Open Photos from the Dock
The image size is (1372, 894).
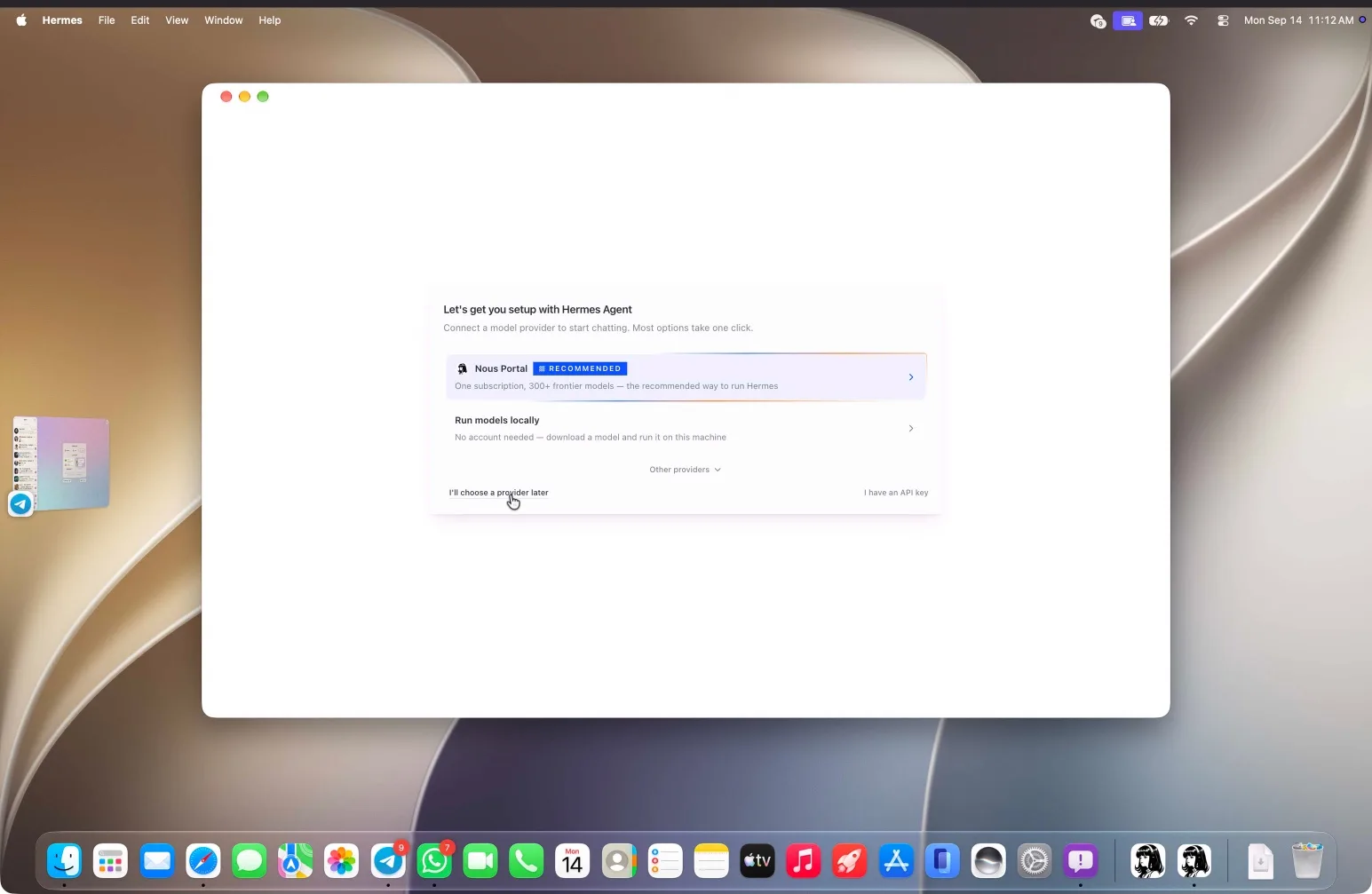click(342, 860)
